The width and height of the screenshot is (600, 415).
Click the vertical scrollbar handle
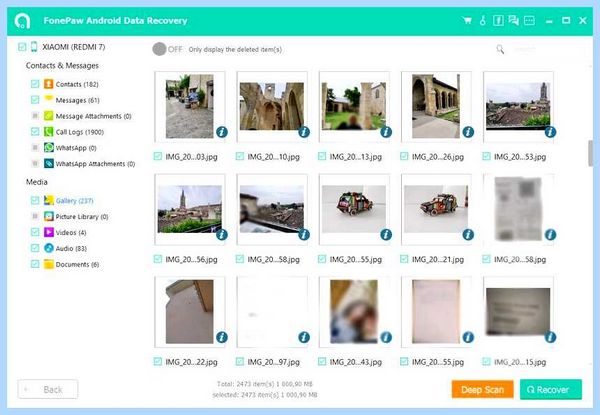pyautogui.click(x=590, y=153)
